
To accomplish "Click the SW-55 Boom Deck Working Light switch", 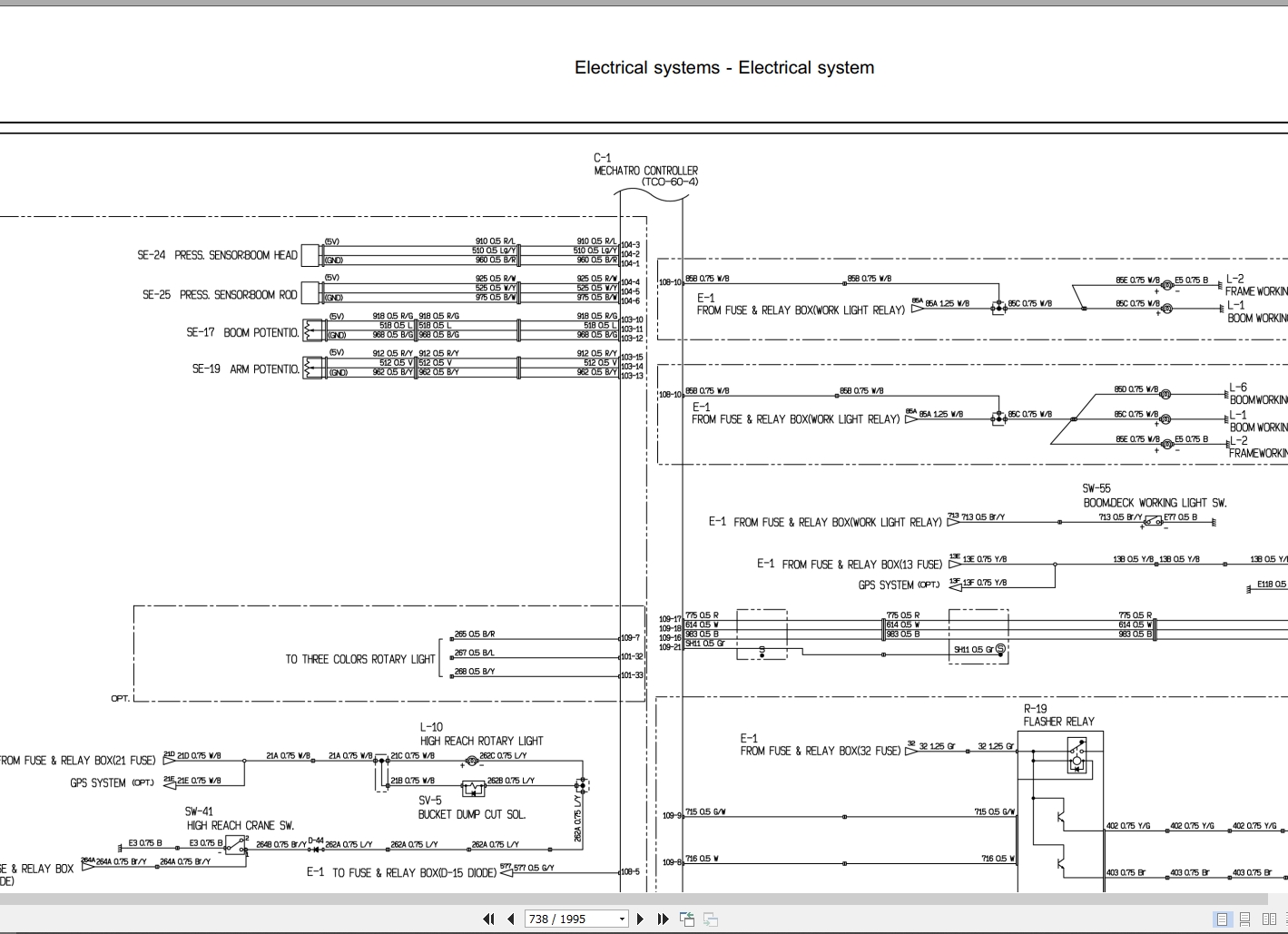I will 1153,520.
